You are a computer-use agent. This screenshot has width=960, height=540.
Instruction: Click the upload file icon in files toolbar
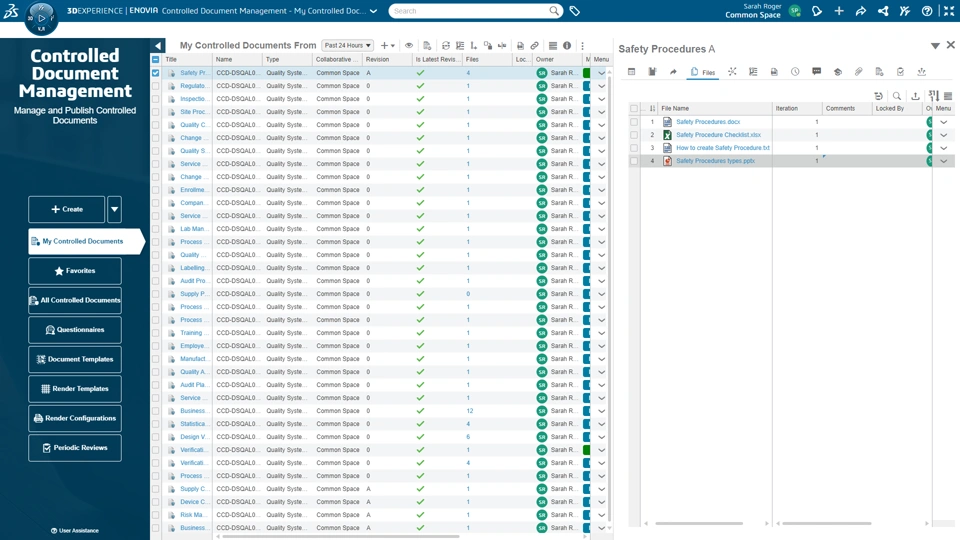point(915,96)
